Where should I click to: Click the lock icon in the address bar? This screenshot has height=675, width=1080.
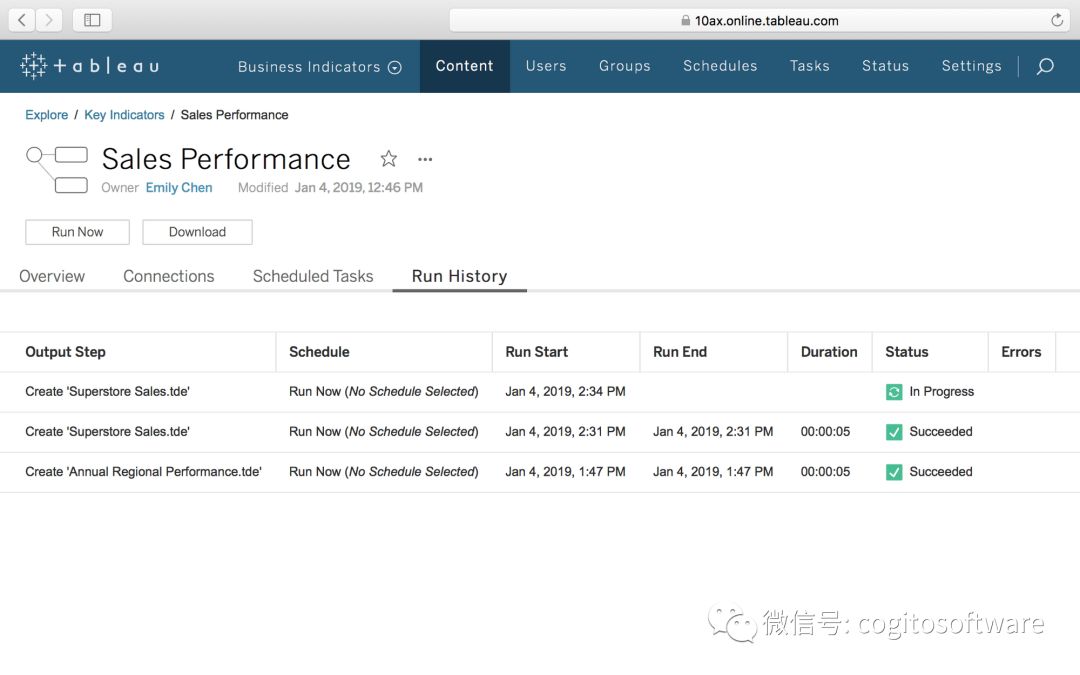pyautogui.click(x=685, y=21)
